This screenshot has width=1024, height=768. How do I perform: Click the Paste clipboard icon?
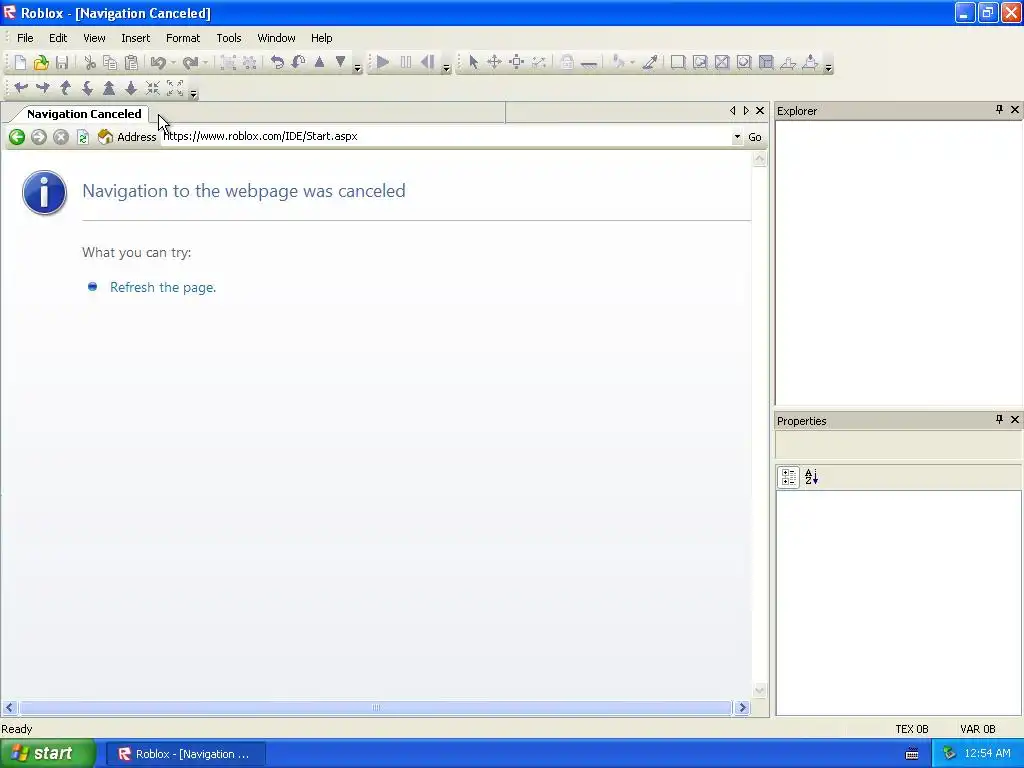pyautogui.click(x=131, y=63)
